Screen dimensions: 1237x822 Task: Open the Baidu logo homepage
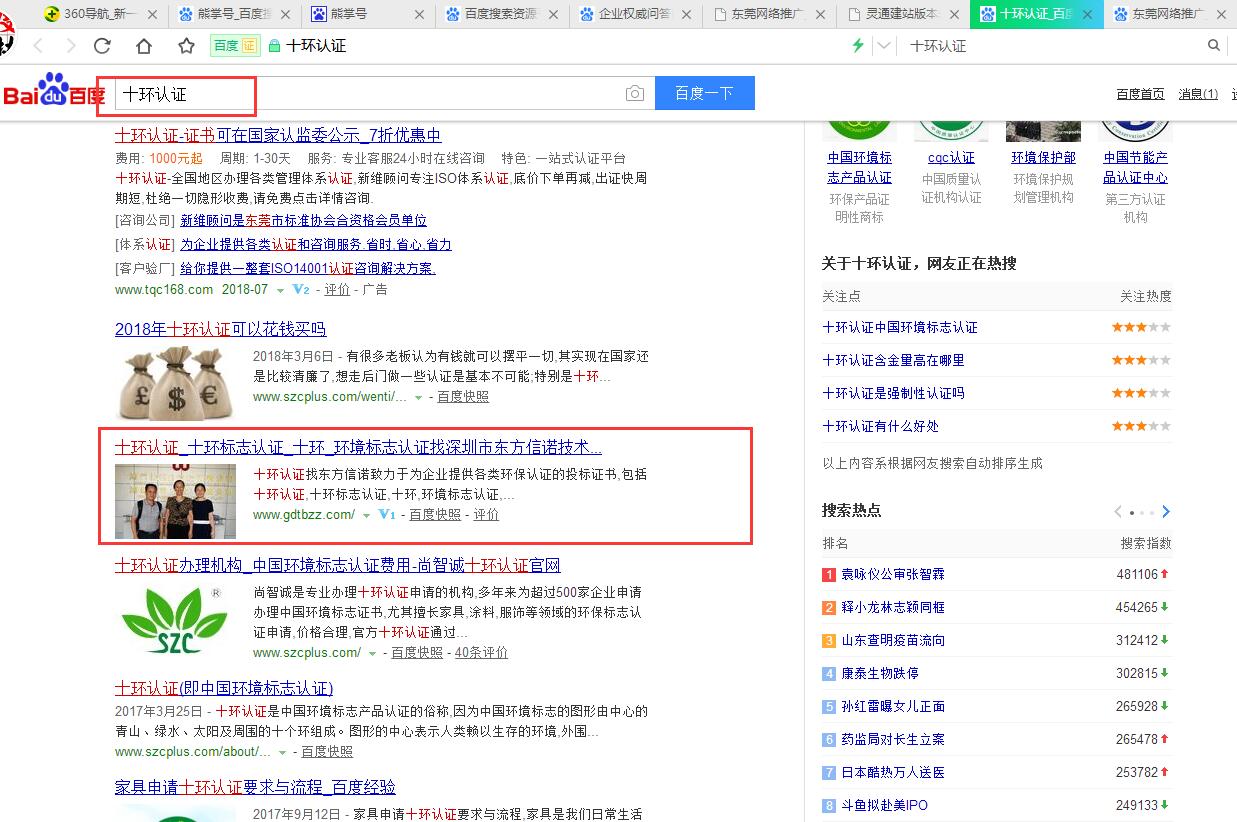54,92
